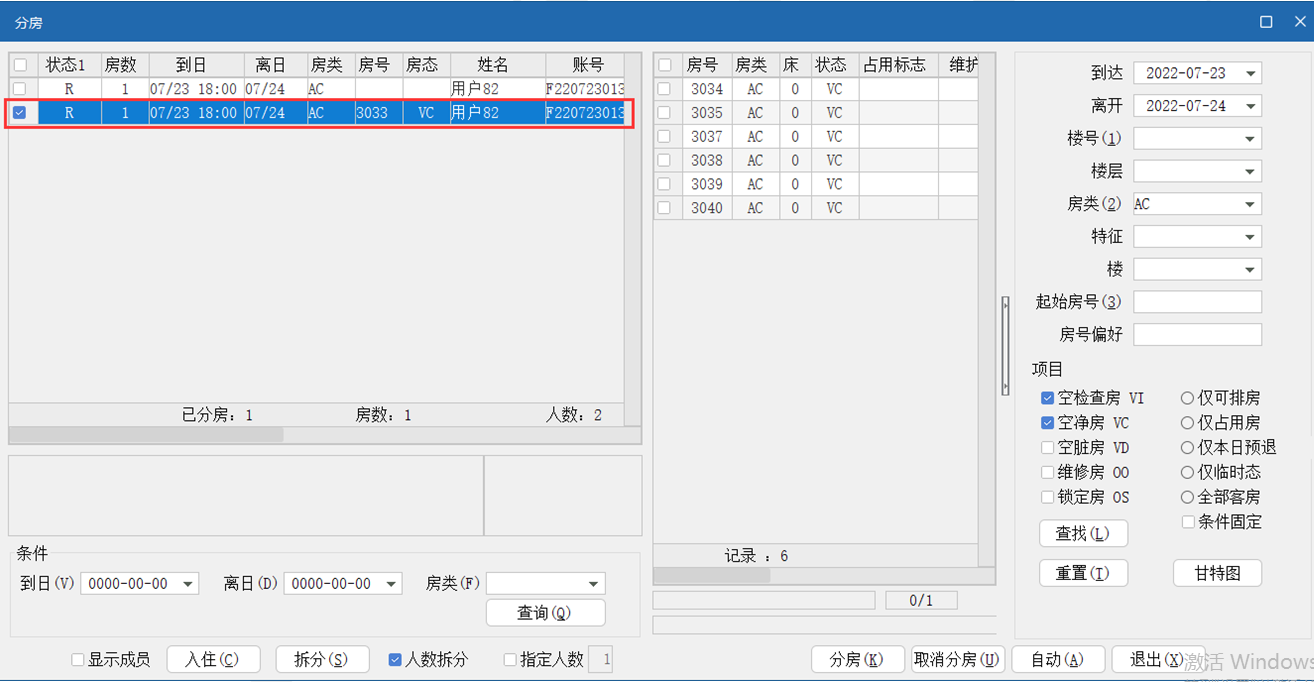The width and height of the screenshot is (1314, 682).
Task: Select room 3033 cell in reservation list
Action: click(x=377, y=113)
